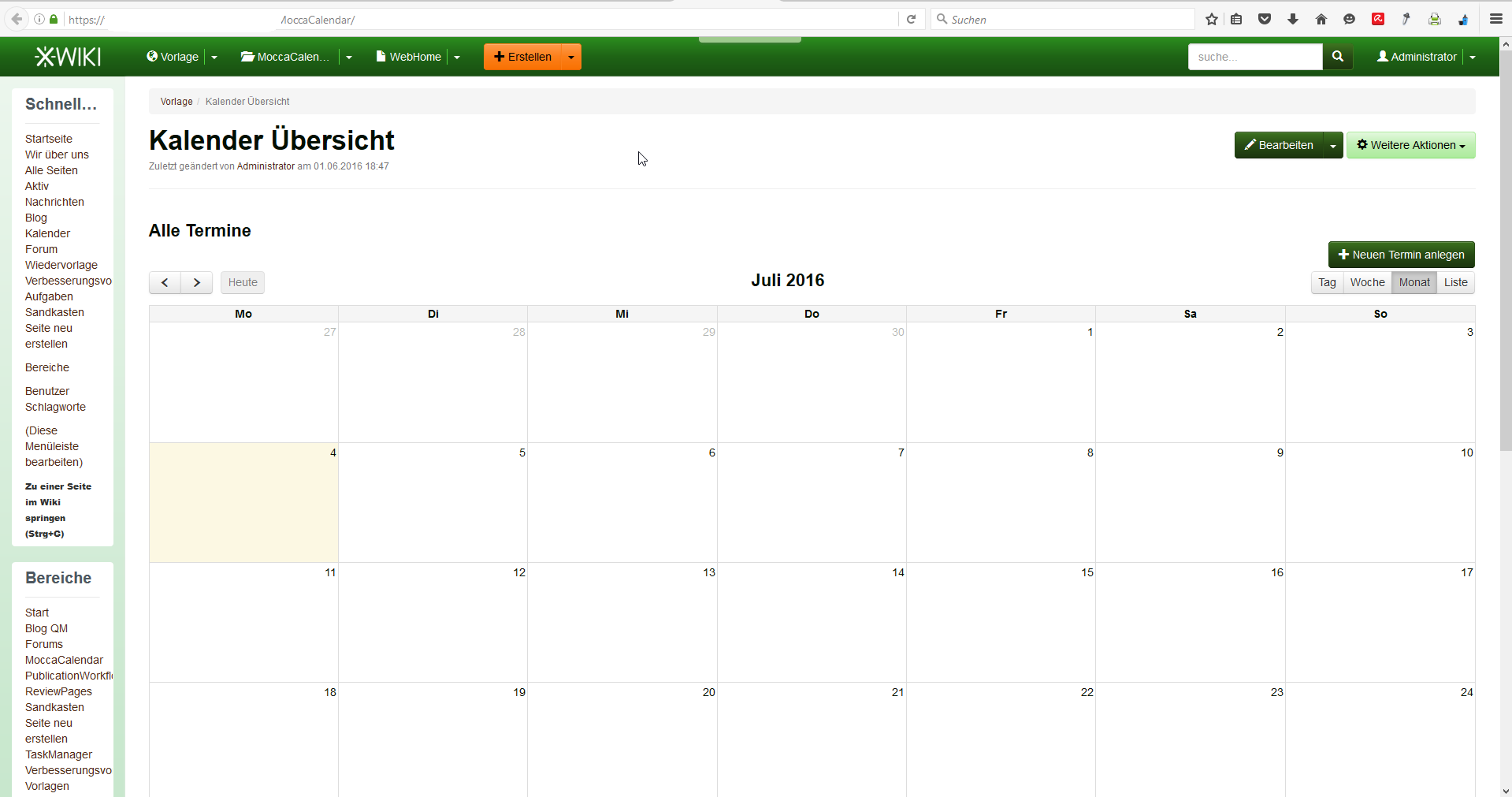This screenshot has width=1512, height=797.
Task: Expand the Bearbeiten dropdown arrow
Action: point(1332,146)
